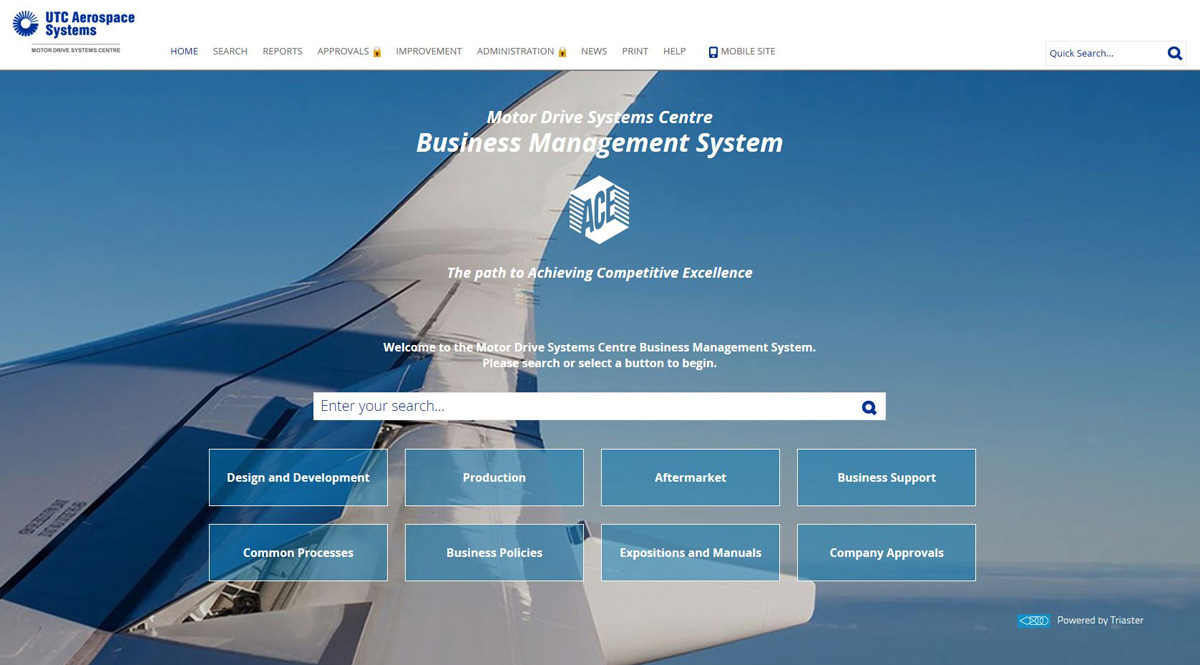Image resolution: width=1200 pixels, height=665 pixels.
Task: Open the Home menu item
Action: (x=184, y=51)
